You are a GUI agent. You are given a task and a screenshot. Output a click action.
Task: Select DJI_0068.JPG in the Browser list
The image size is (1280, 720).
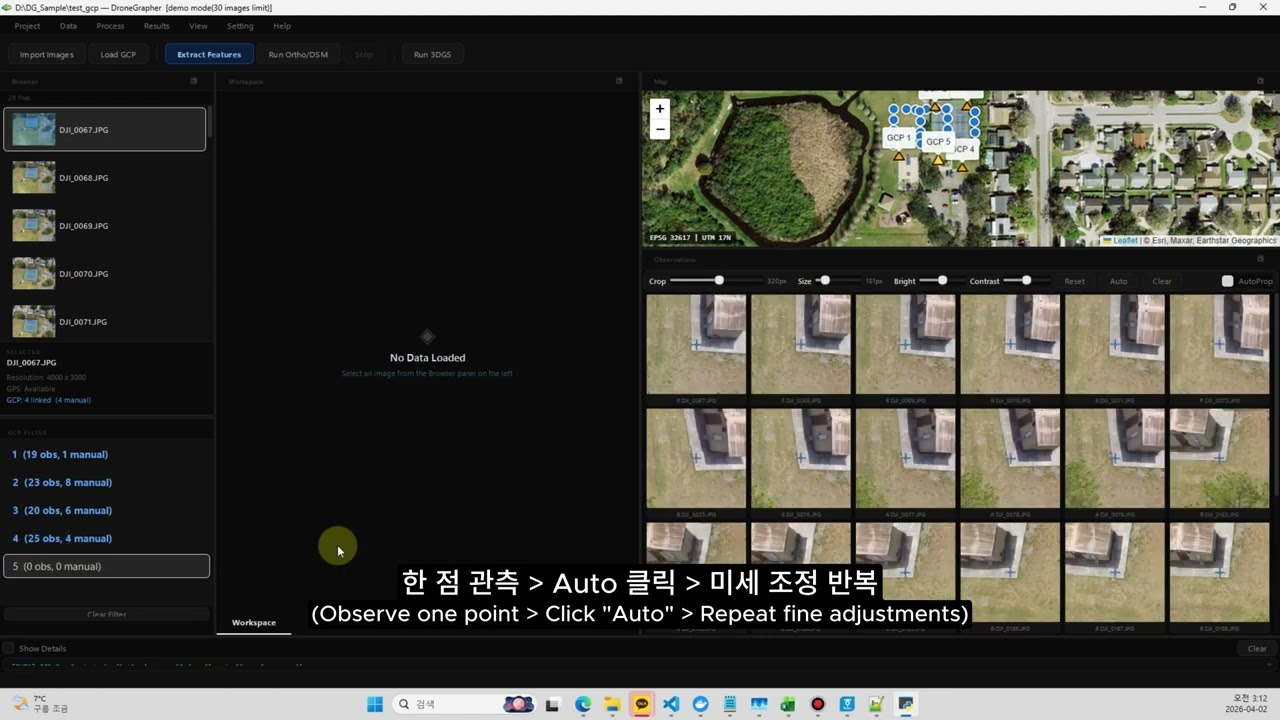[105, 178]
